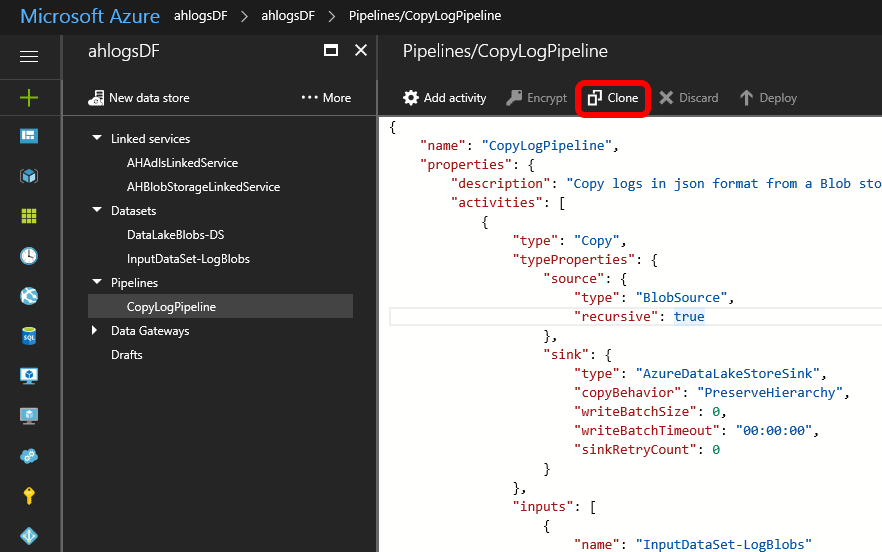Collapse the Linked services tree node

[97, 138]
